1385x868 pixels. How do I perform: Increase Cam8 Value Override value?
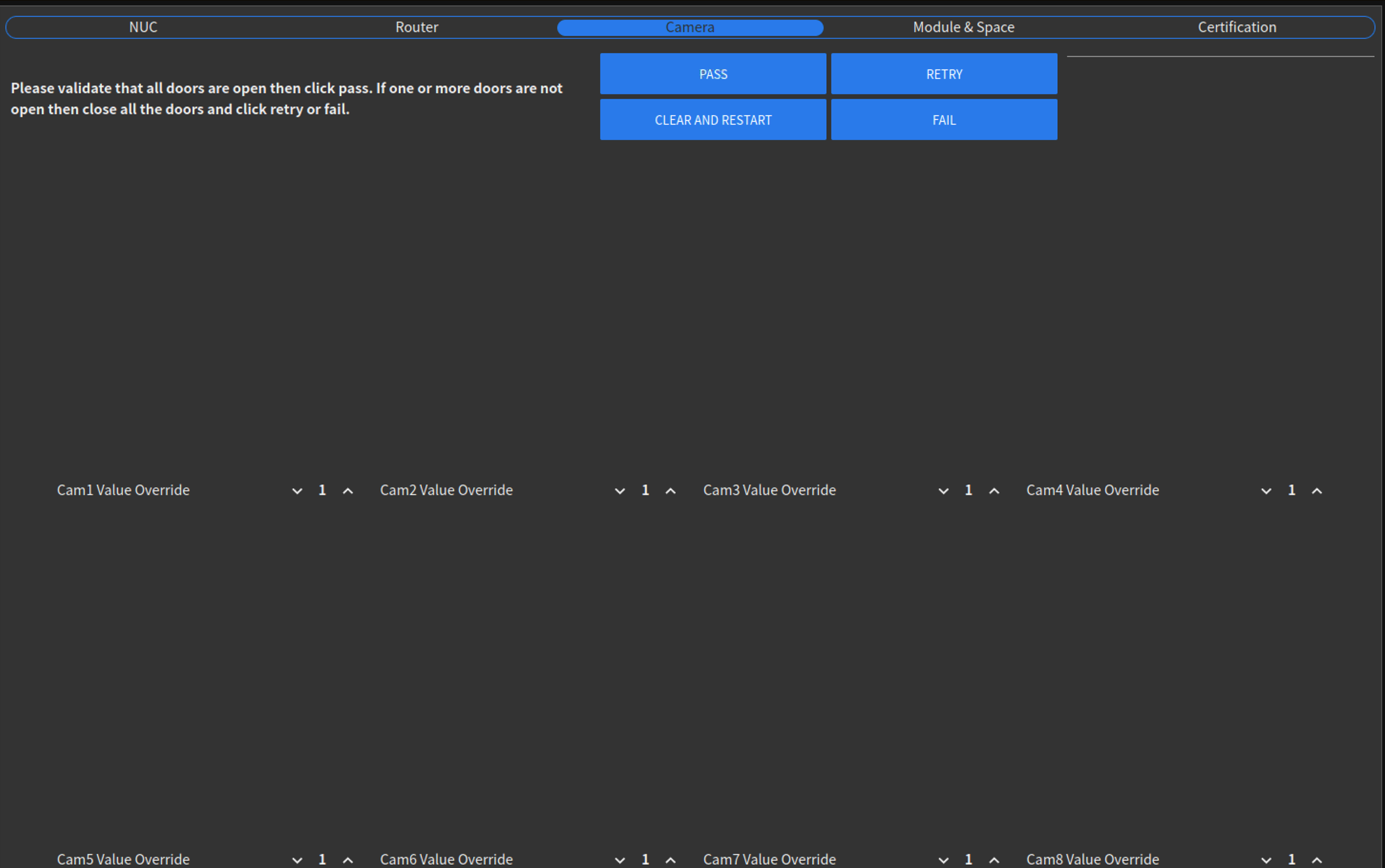[x=1317, y=860]
